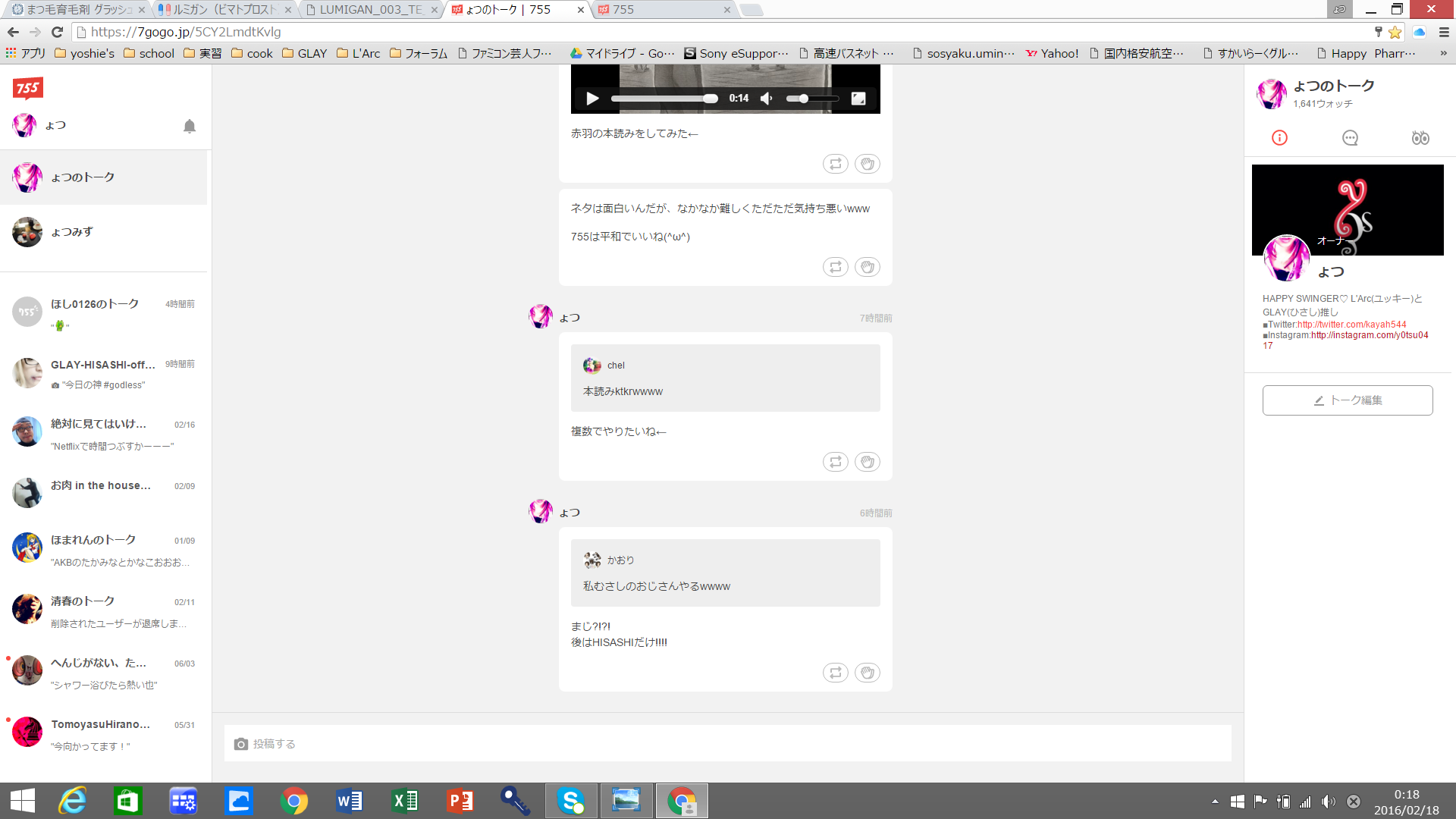Click the camera icon to attach photo

[241, 744]
